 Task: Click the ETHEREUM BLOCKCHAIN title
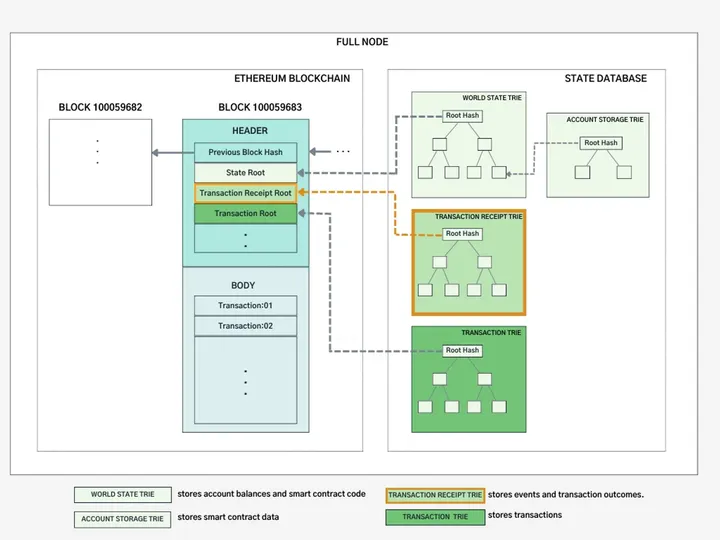point(292,78)
